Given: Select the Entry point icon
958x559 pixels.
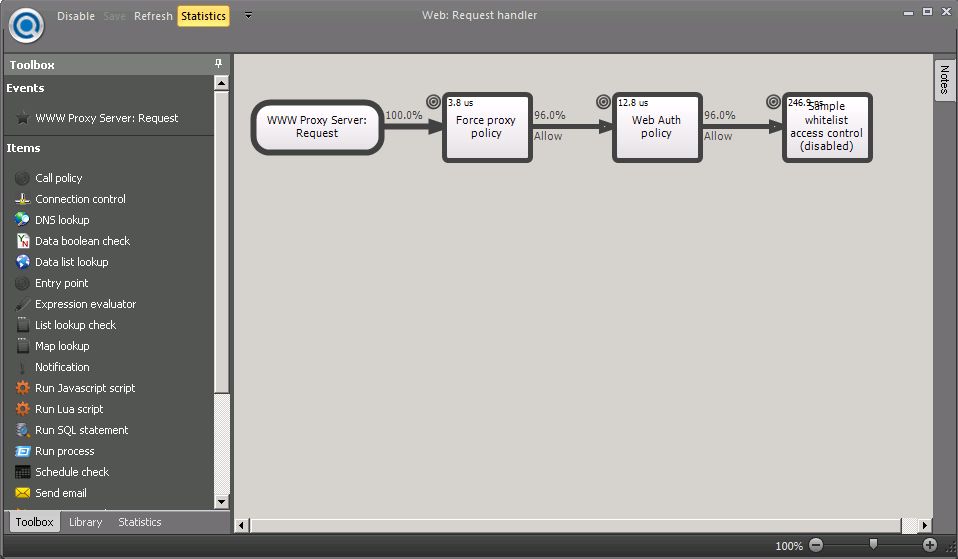Looking at the screenshot, I should 23,283.
